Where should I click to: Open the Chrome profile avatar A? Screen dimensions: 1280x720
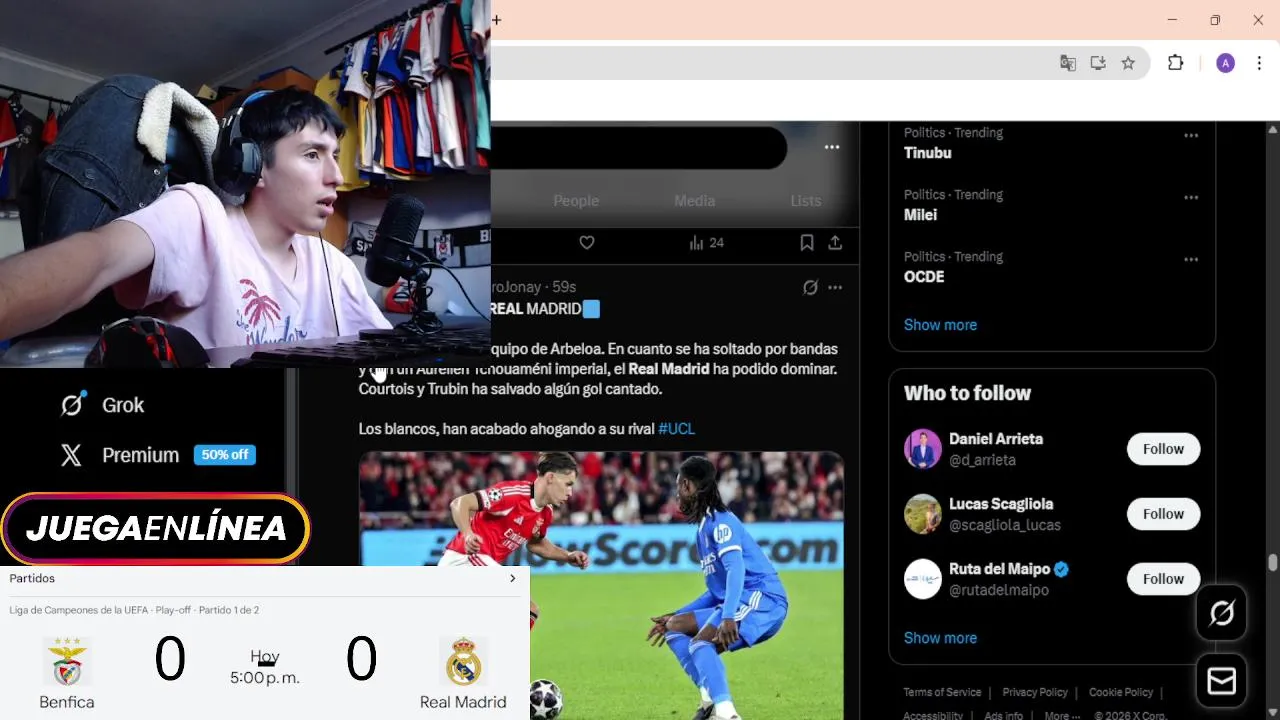[1225, 63]
